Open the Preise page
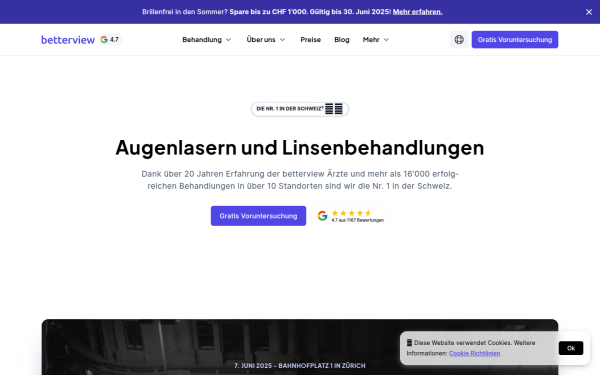Viewport: 600px width, 375px height. (x=310, y=40)
